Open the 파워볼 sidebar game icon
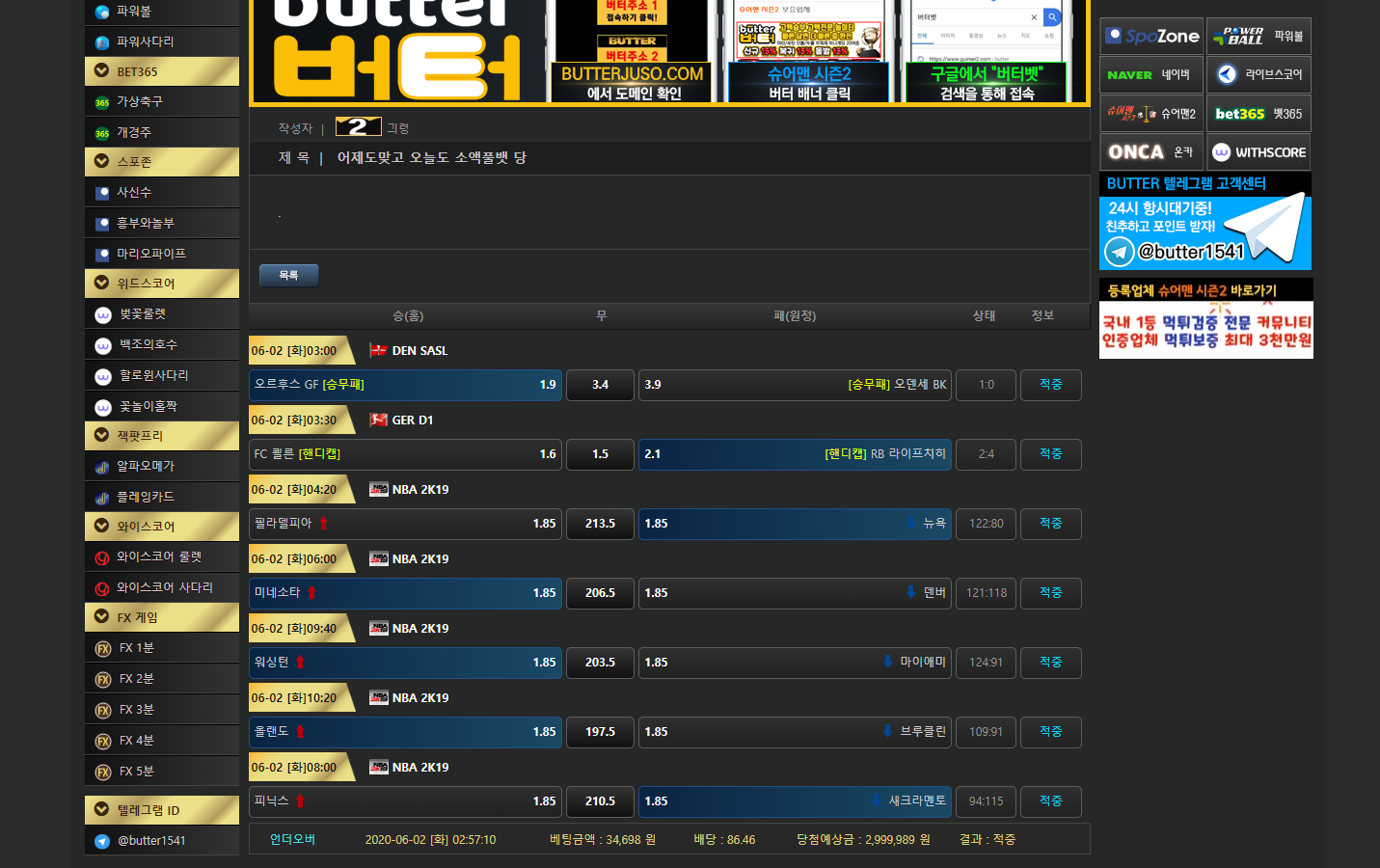The image size is (1380, 868). click(x=102, y=13)
